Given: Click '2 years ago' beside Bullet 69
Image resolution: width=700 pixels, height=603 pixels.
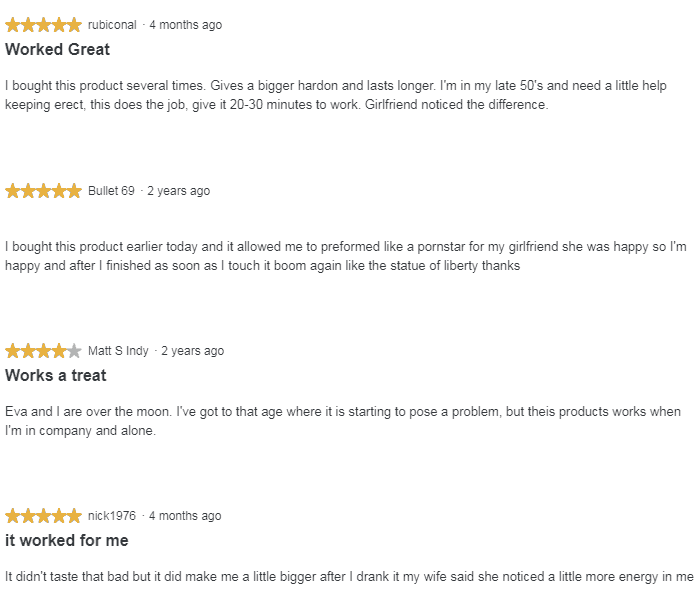Looking at the screenshot, I should point(179,191).
